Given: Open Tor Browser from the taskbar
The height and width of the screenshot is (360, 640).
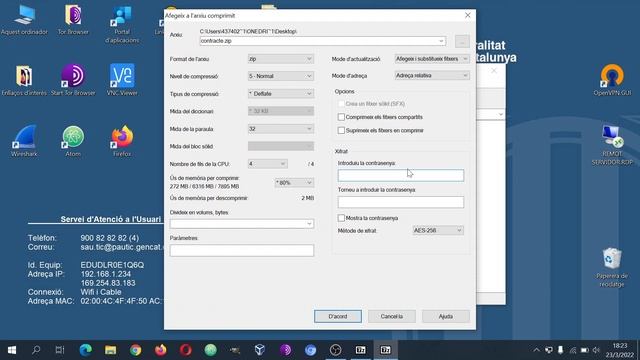Looking at the screenshot, I should [x=285, y=350].
